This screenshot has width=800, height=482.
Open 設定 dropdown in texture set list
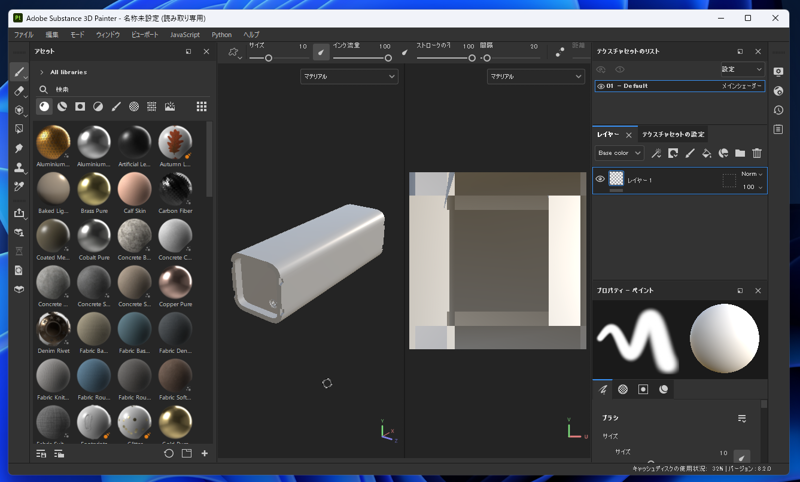[742, 69]
